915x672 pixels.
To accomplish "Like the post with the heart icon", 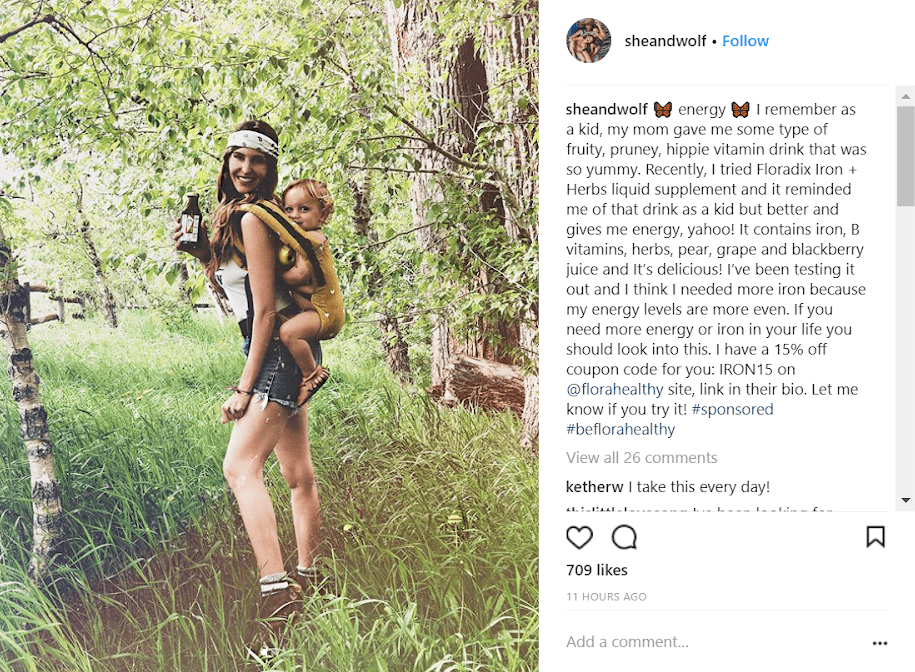I will click(579, 538).
